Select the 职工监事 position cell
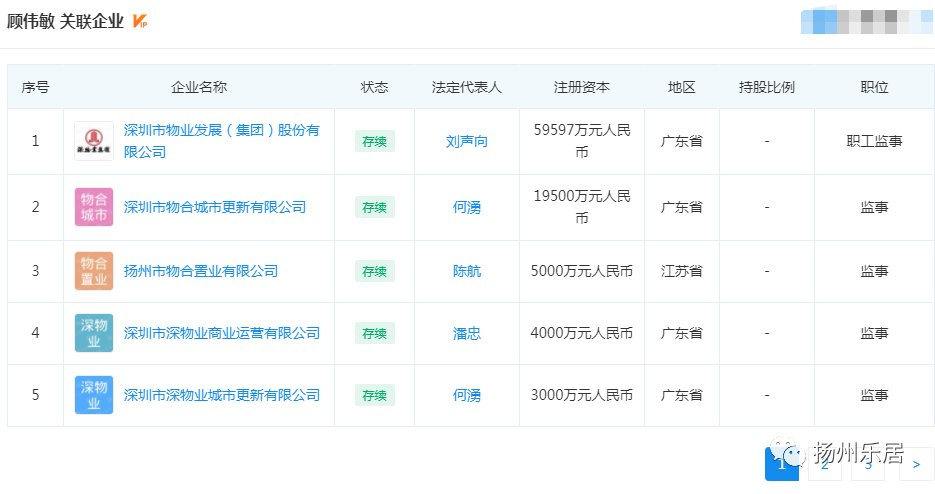The height and width of the screenshot is (494, 935). [x=874, y=141]
